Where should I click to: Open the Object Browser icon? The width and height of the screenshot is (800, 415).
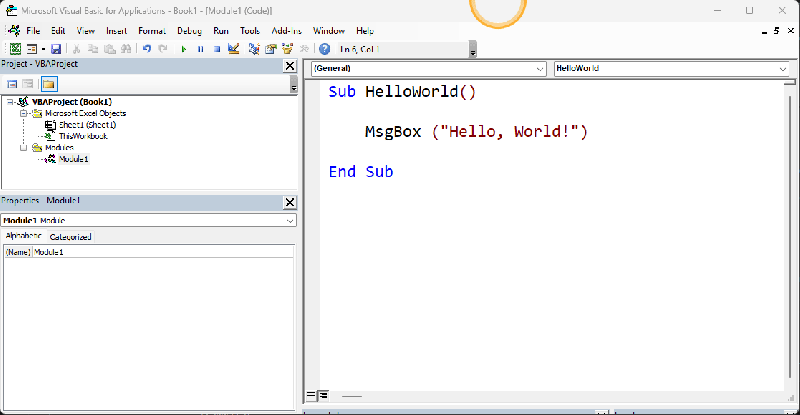(x=287, y=49)
